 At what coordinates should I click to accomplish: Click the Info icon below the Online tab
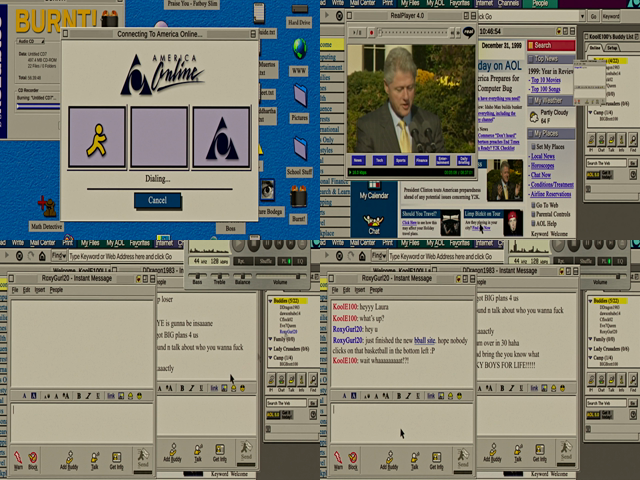point(622,140)
